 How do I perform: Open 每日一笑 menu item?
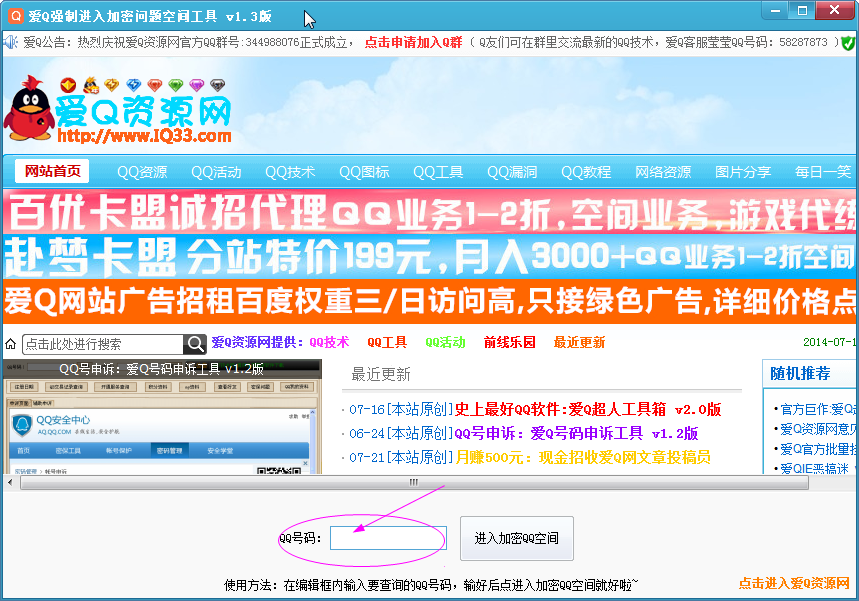823,172
